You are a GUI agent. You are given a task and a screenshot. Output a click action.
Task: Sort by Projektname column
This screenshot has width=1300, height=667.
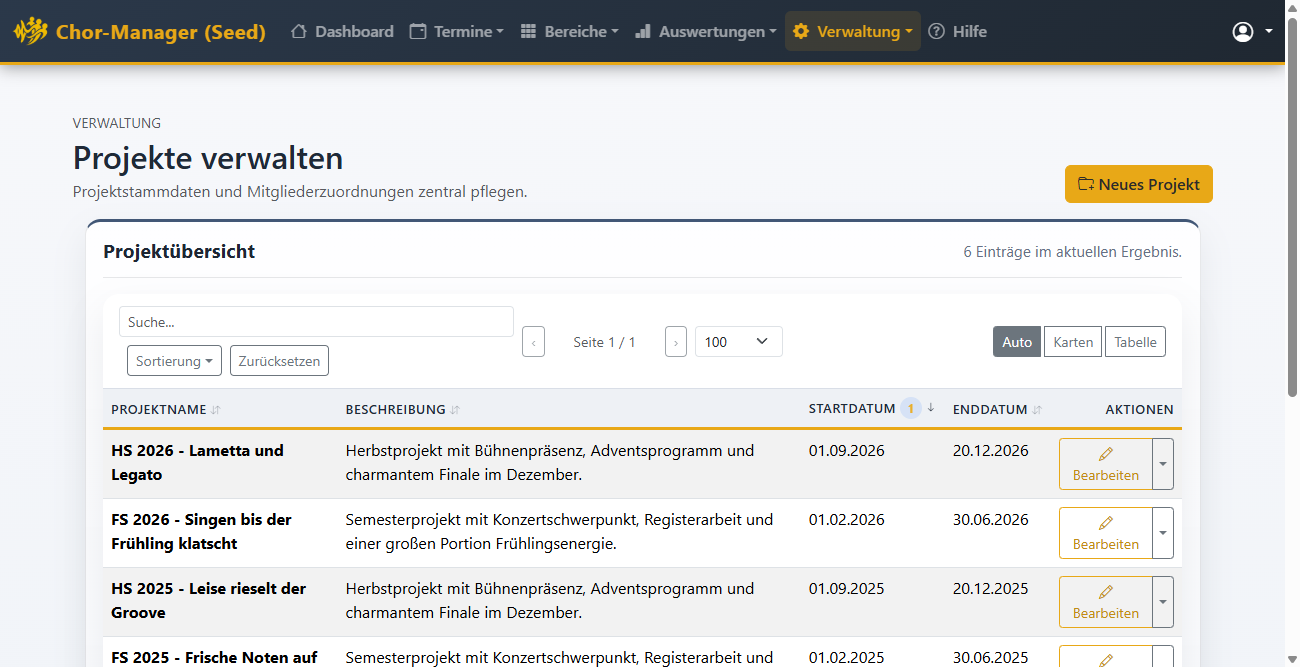point(166,409)
